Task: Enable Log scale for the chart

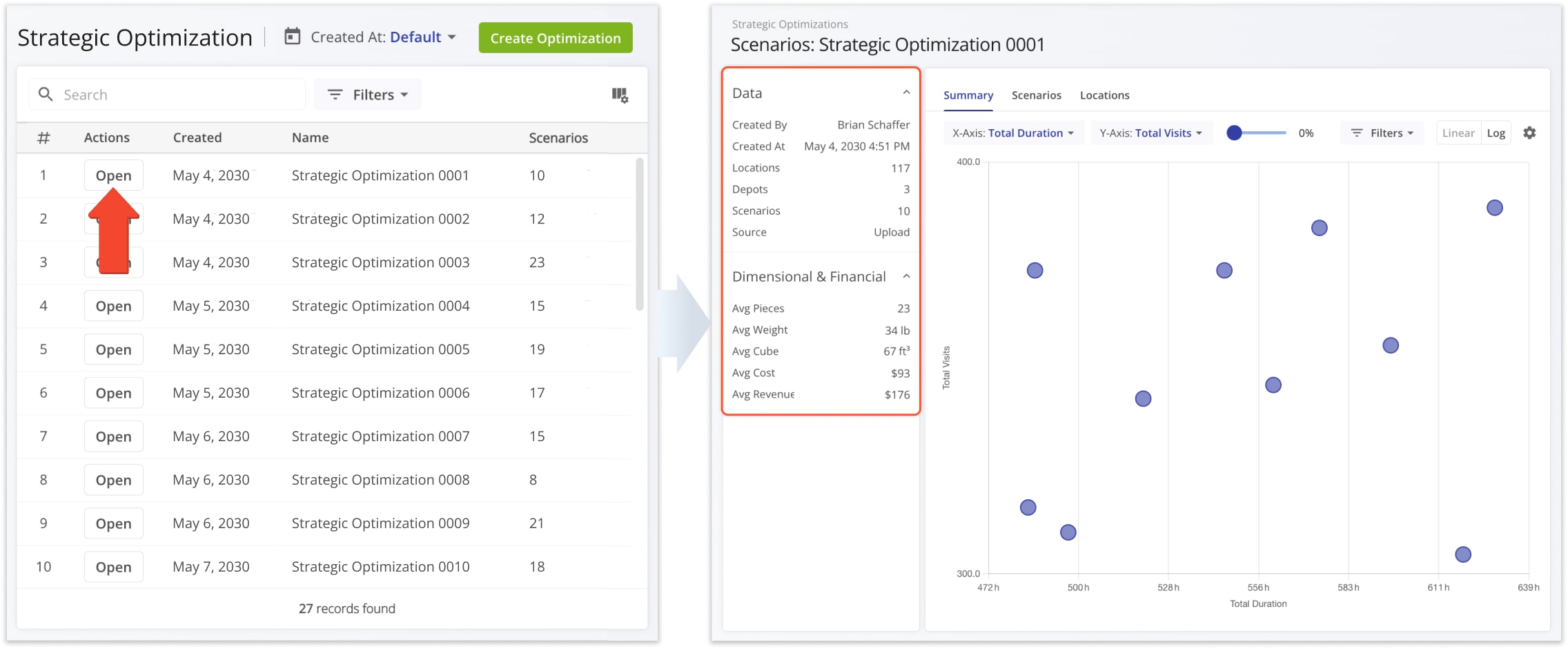Action: pos(1496,133)
